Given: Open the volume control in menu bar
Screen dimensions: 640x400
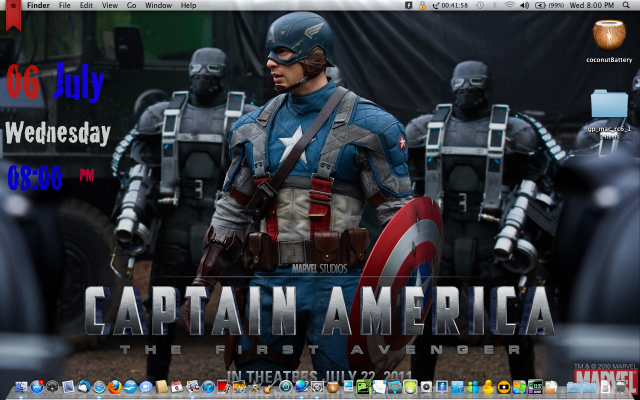Looking at the screenshot, I should (x=526, y=6).
